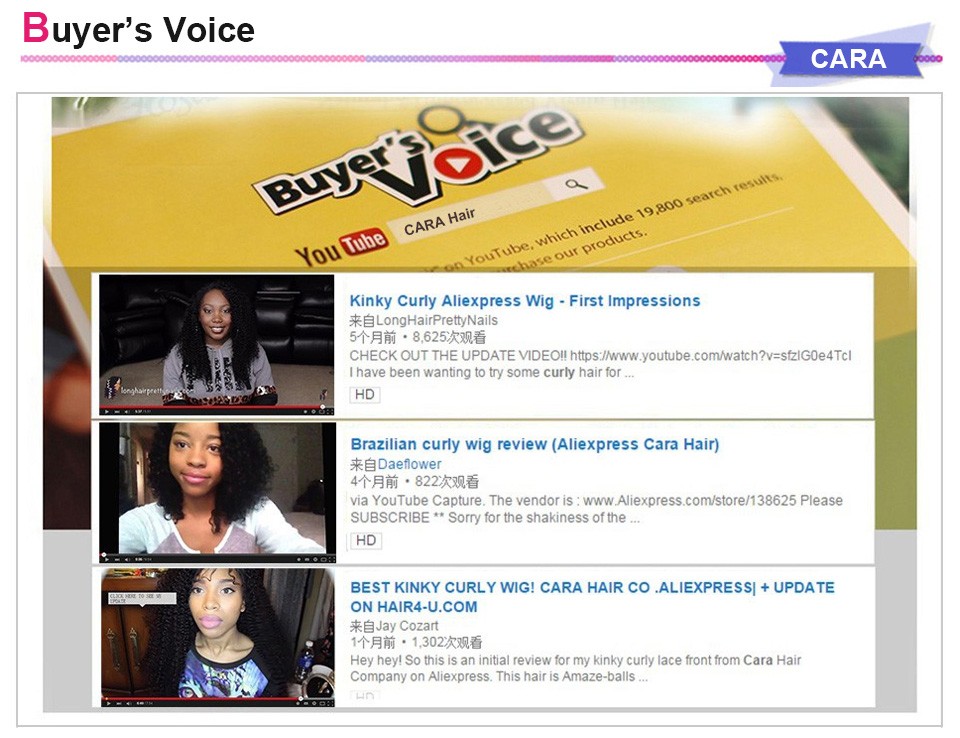
Task: Click the HD badge under Daeflower's video
Action: click(366, 541)
